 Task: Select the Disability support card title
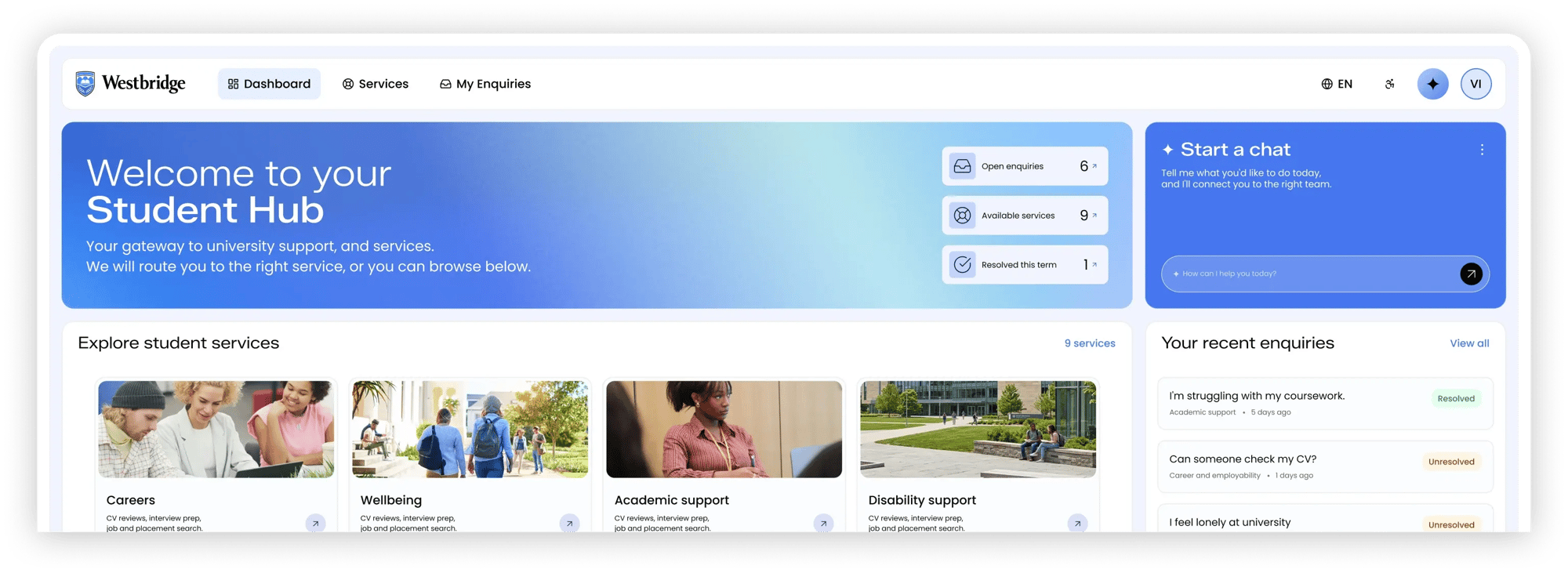pyautogui.click(x=922, y=500)
